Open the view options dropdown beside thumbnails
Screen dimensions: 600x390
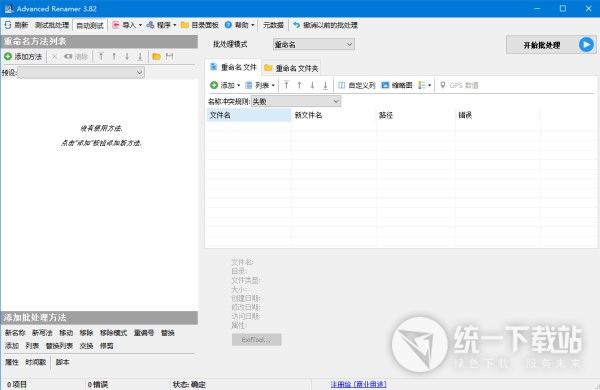pyautogui.click(x=425, y=85)
